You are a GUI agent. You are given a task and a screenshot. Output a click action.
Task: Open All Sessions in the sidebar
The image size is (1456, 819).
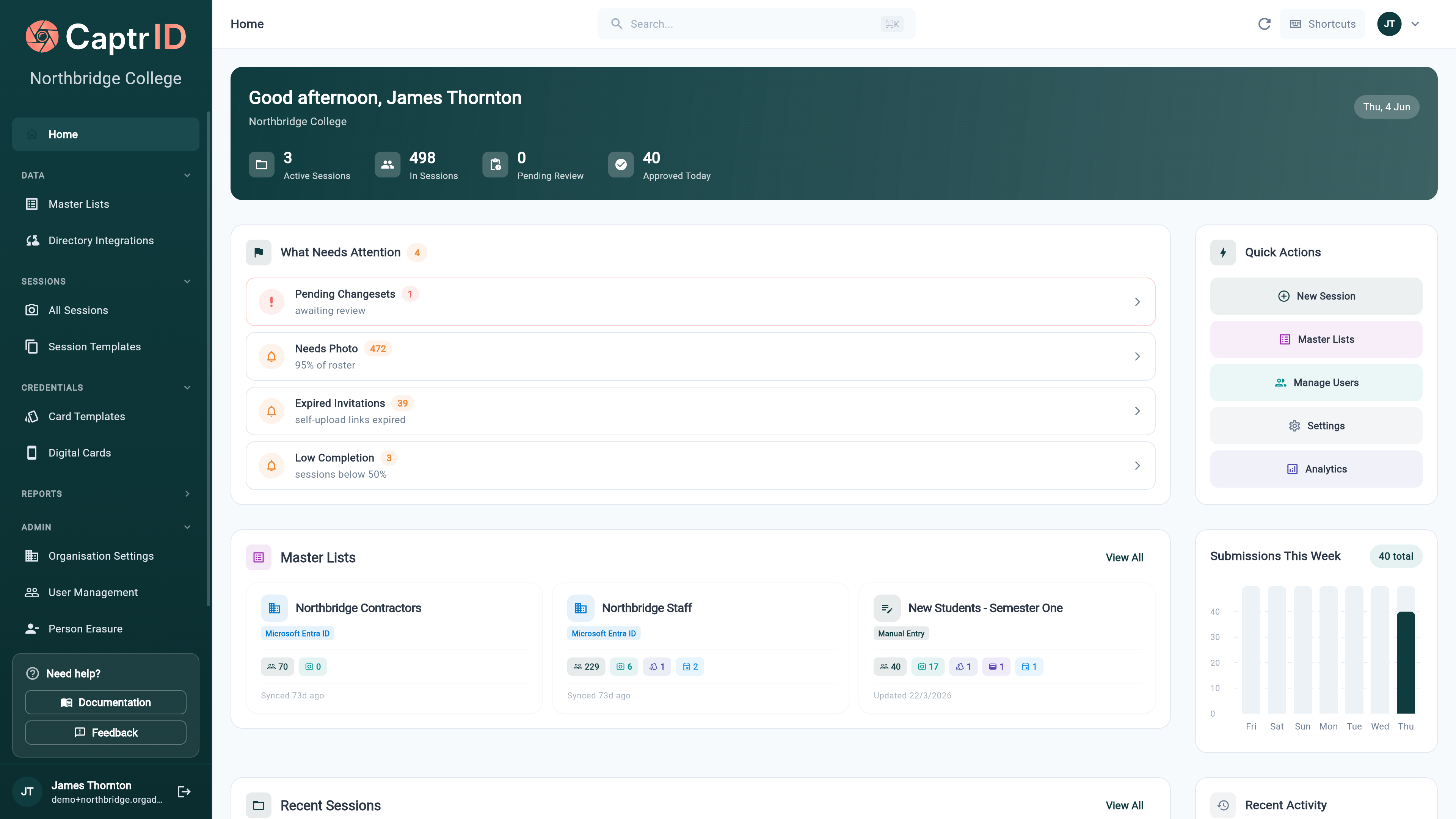coord(106,310)
